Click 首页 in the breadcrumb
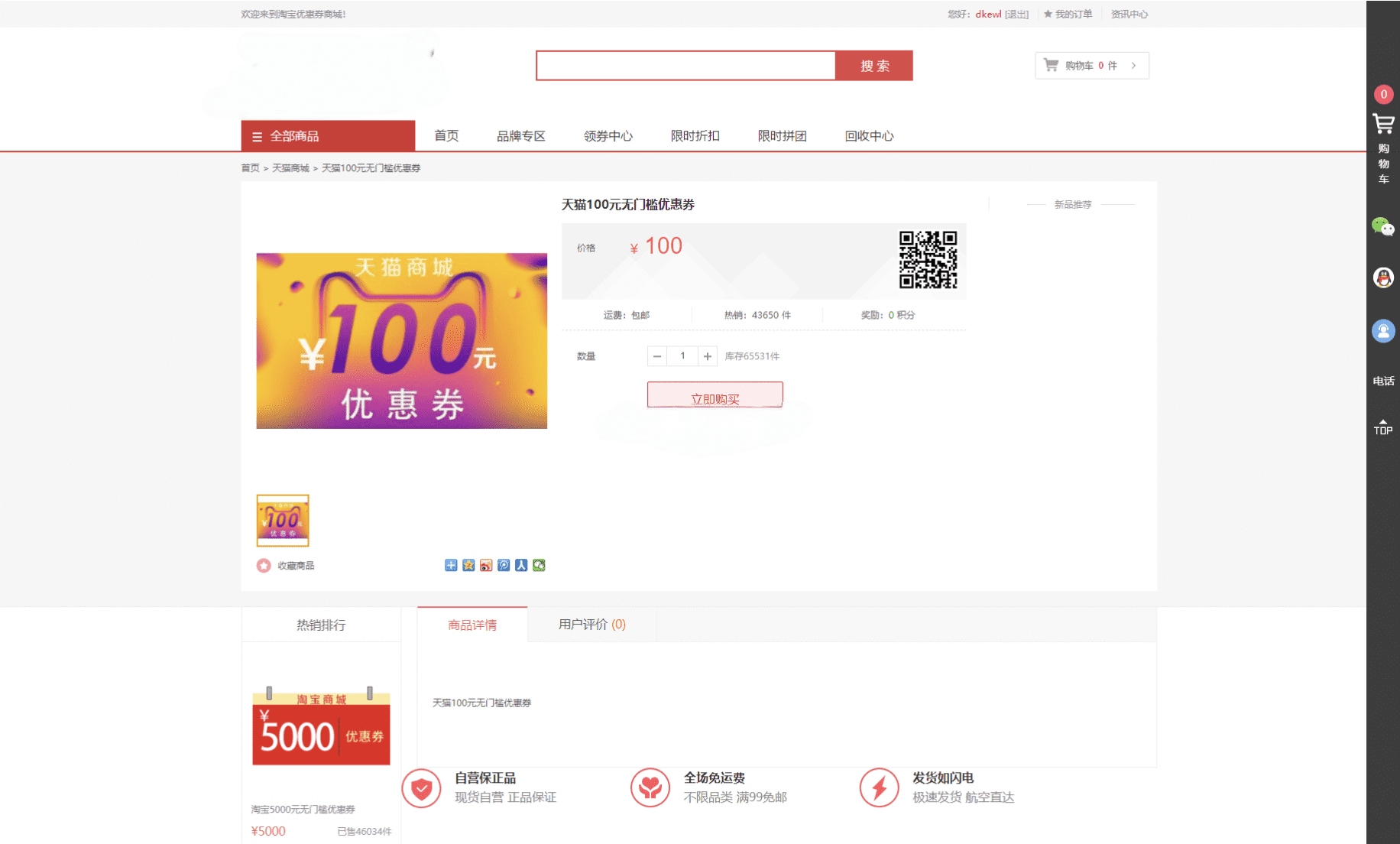This screenshot has width=1400, height=844. 250,168
